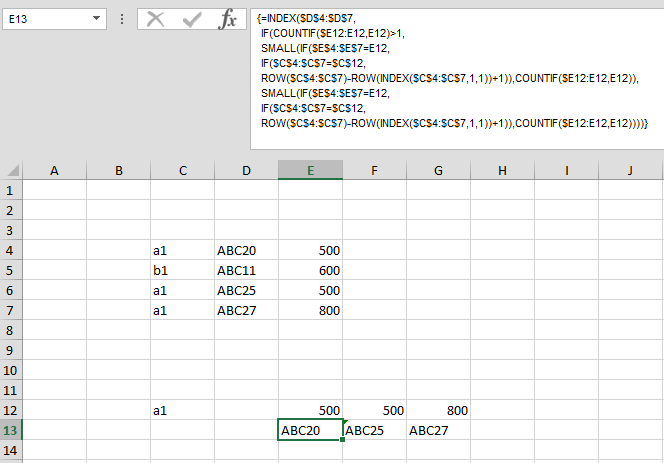Image resolution: width=664 pixels, height=463 pixels.
Task: Select row 5 header
Action: (x=10, y=270)
